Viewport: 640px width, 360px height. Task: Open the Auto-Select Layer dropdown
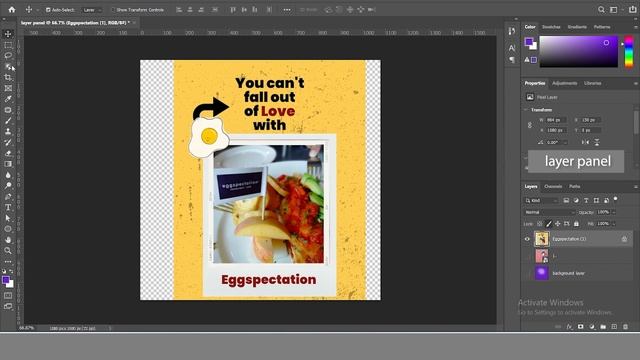(91, 10)
